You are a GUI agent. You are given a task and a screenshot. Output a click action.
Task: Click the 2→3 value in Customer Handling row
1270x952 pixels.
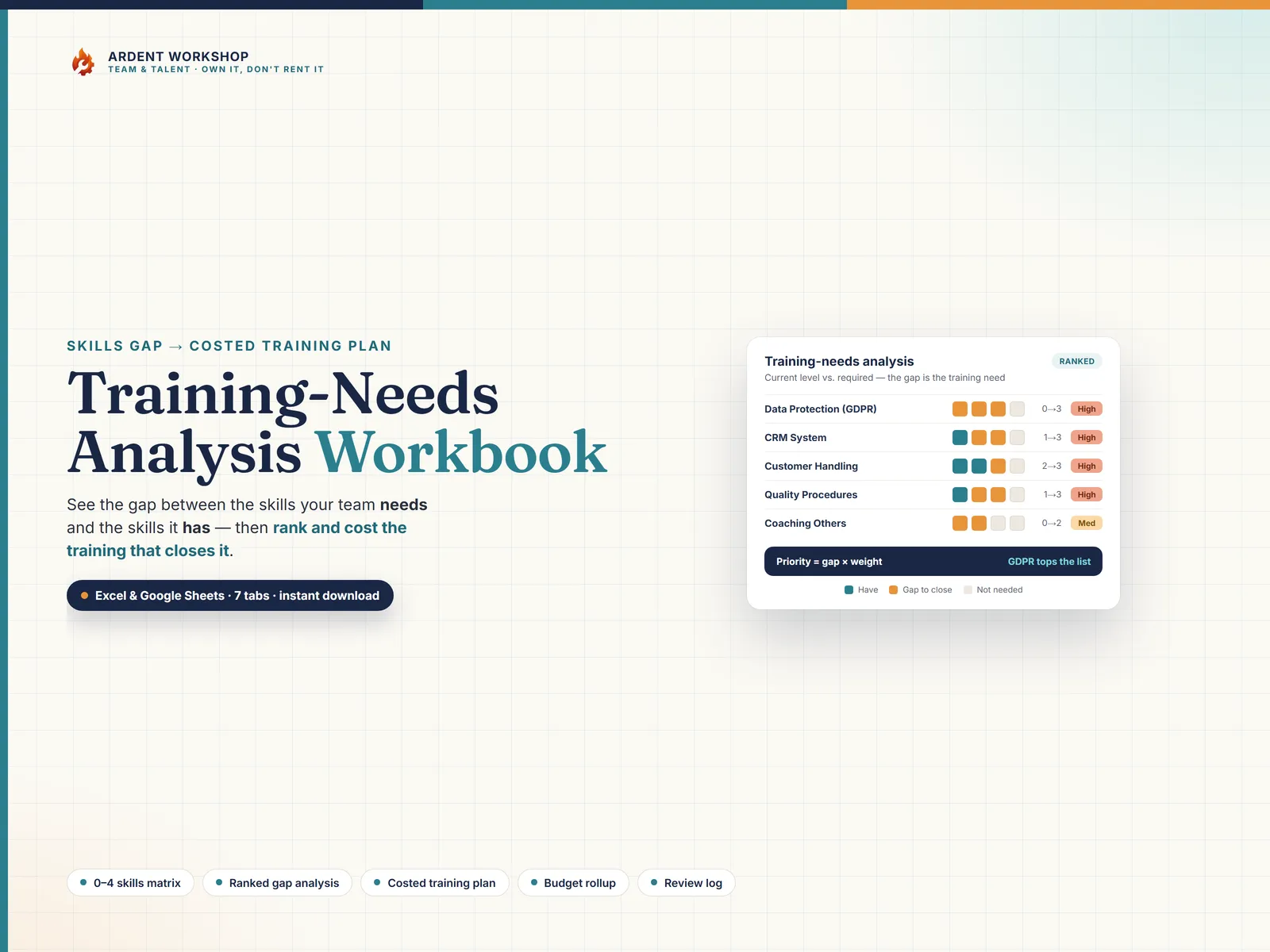click(x=1052, y=466)
